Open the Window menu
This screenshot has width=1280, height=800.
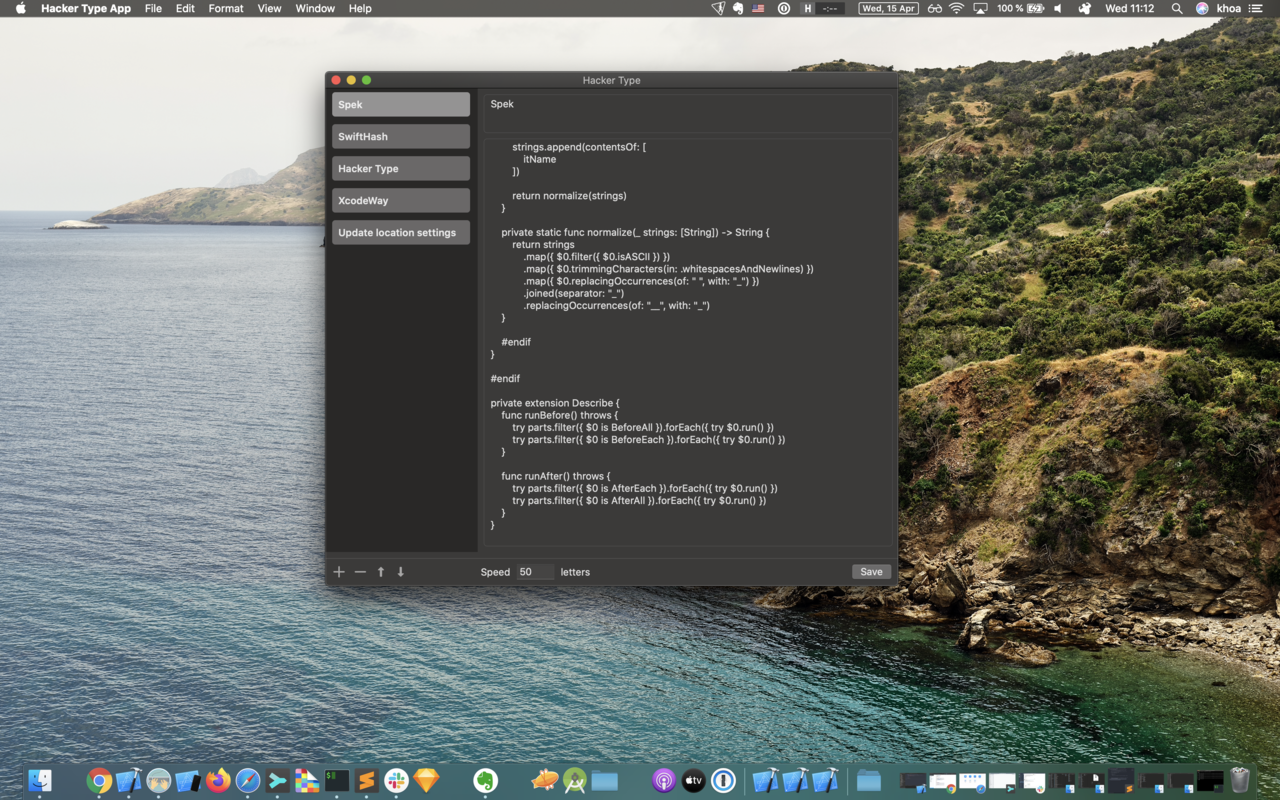(315, 8)
